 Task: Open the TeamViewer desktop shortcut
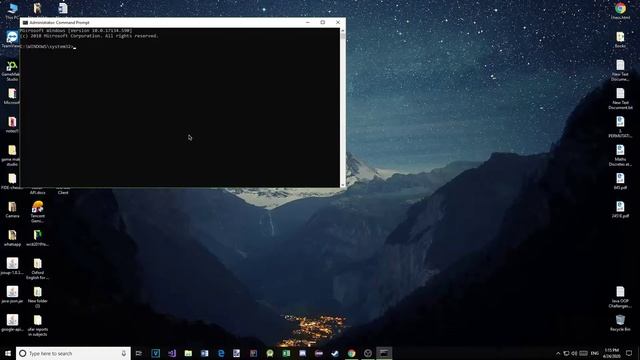pyautogui.click(x=12, y=40)
